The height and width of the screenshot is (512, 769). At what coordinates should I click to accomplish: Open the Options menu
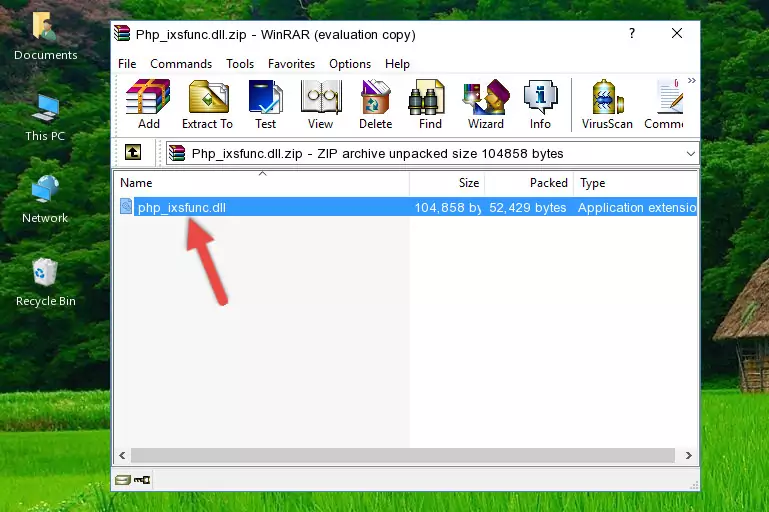350,64
